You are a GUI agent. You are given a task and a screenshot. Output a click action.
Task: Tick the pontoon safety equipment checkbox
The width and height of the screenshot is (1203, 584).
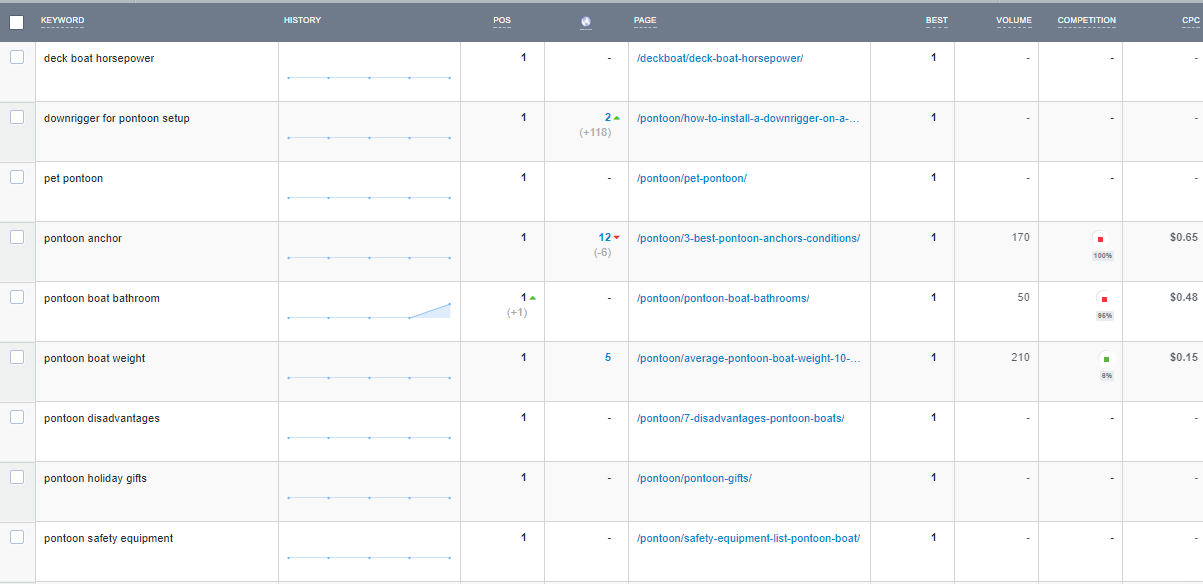click(x=17, y=538)
